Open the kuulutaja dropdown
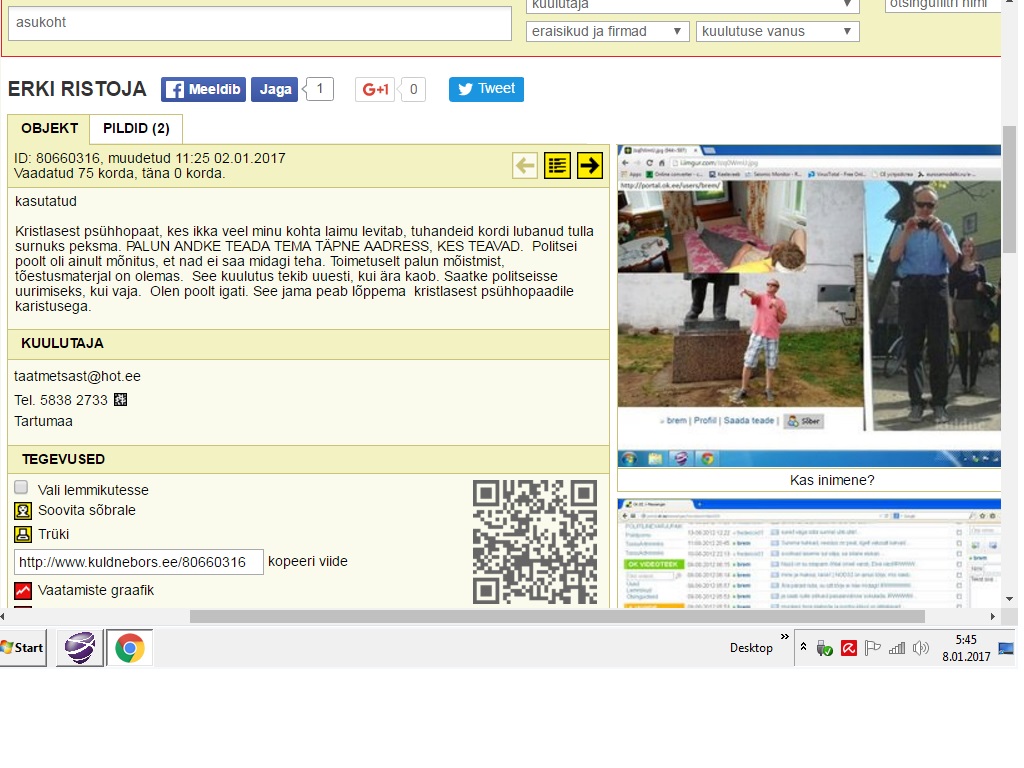The height and width of the screenshot is (768, 1024). click(693, 5)
